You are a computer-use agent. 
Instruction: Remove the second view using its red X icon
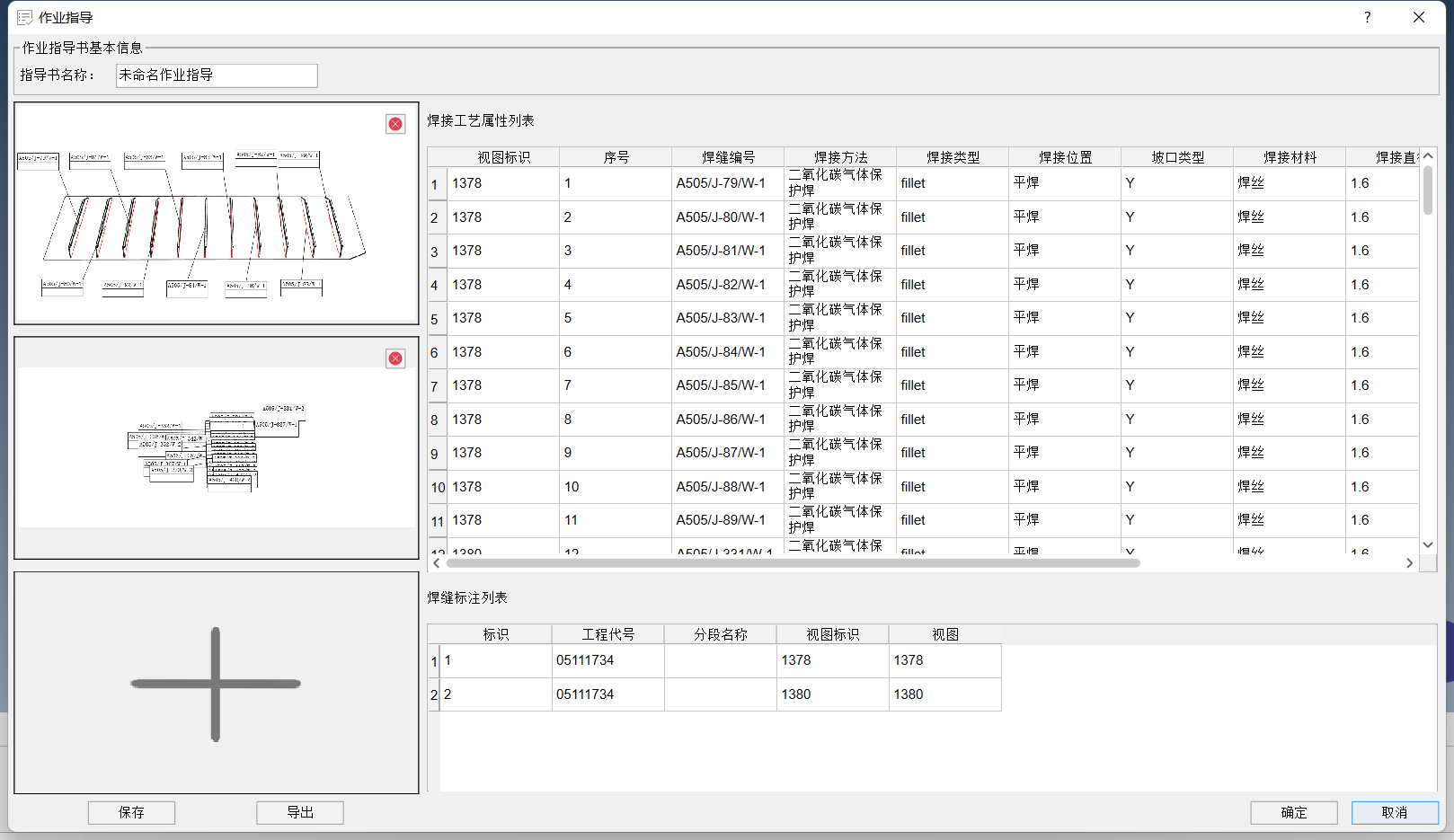pos(395,358)
